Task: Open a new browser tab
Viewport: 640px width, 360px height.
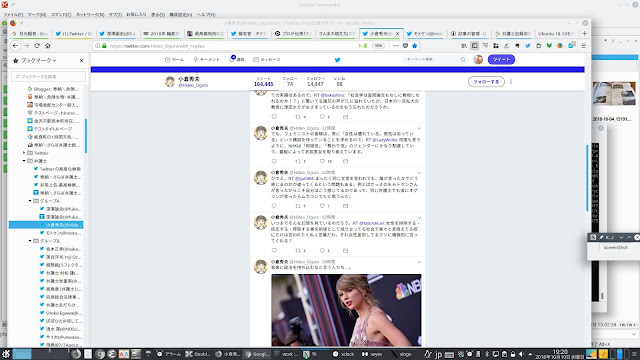Action: click(x=584, y=33)
